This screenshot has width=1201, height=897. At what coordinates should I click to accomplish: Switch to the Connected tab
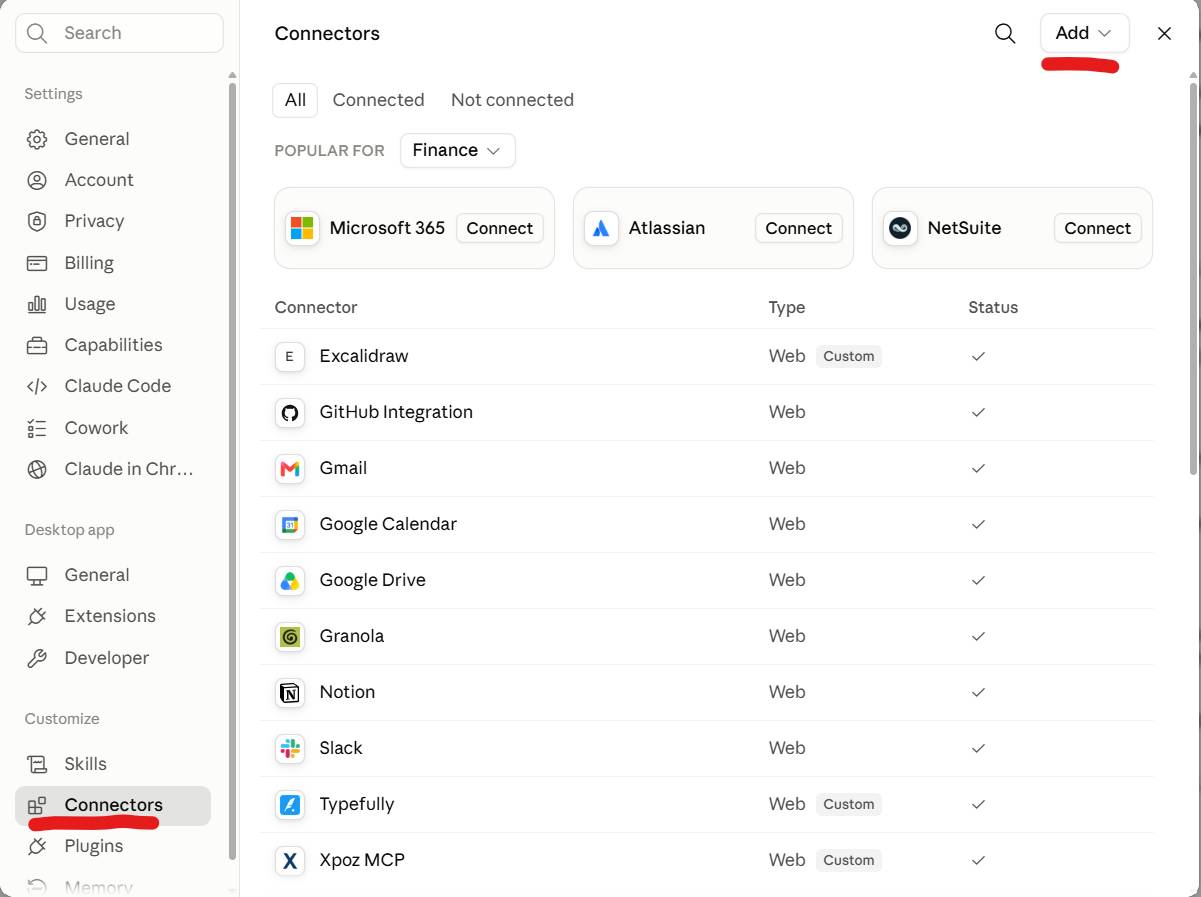click(378, 100)
